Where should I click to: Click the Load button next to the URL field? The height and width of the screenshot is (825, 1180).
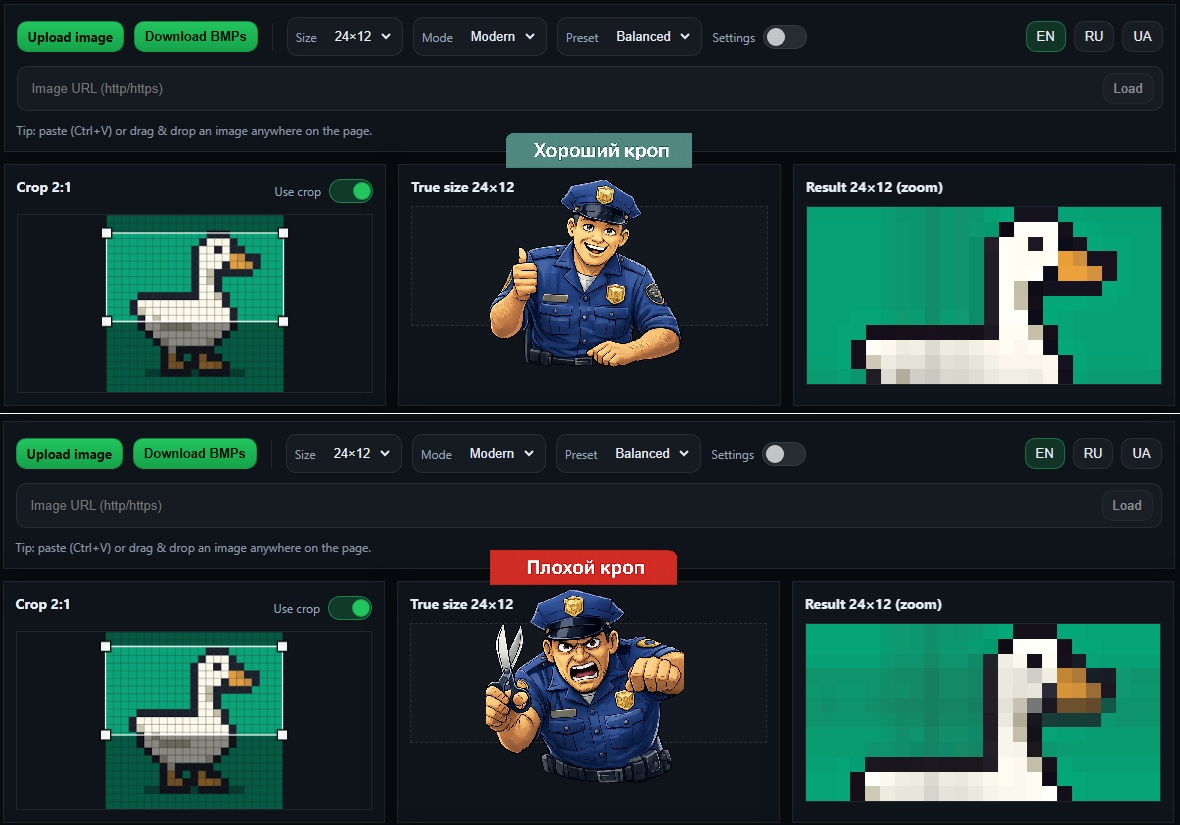(x=1128, y=88)
